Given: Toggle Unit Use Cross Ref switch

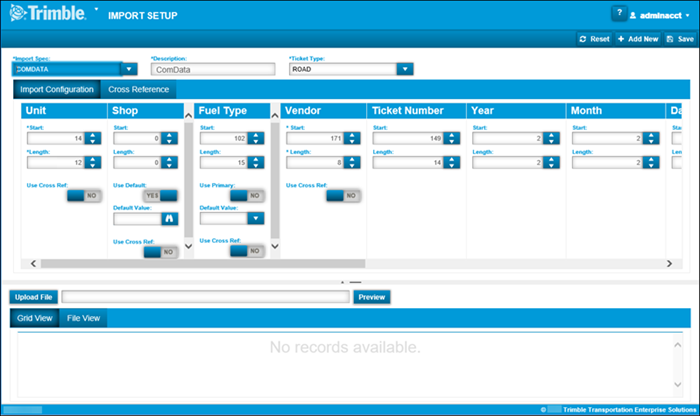Looking at the screenshot, I should [x=84, y=196].
